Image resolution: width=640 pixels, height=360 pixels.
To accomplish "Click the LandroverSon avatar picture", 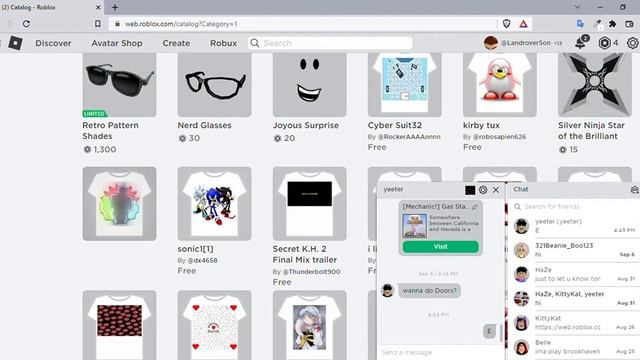I will pyautogui.click(x=491, y=43).
